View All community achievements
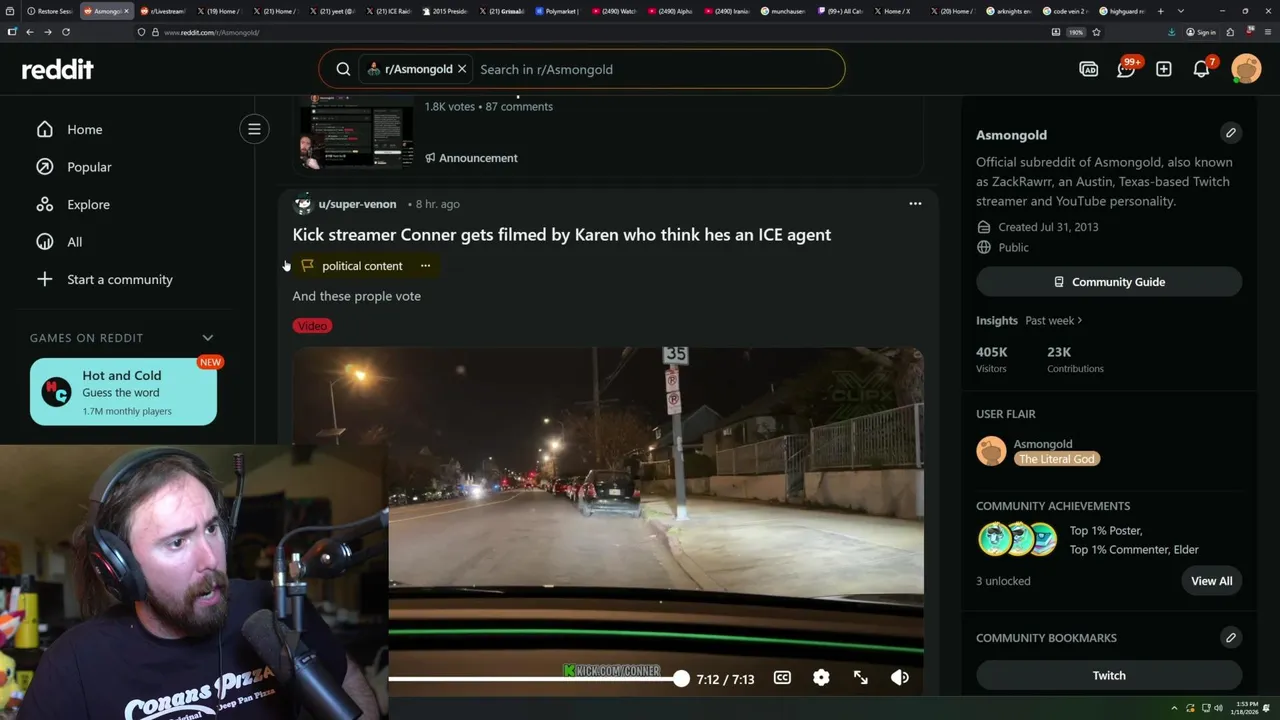Screen dimensions: 1280x720 tap(1212, 581)
